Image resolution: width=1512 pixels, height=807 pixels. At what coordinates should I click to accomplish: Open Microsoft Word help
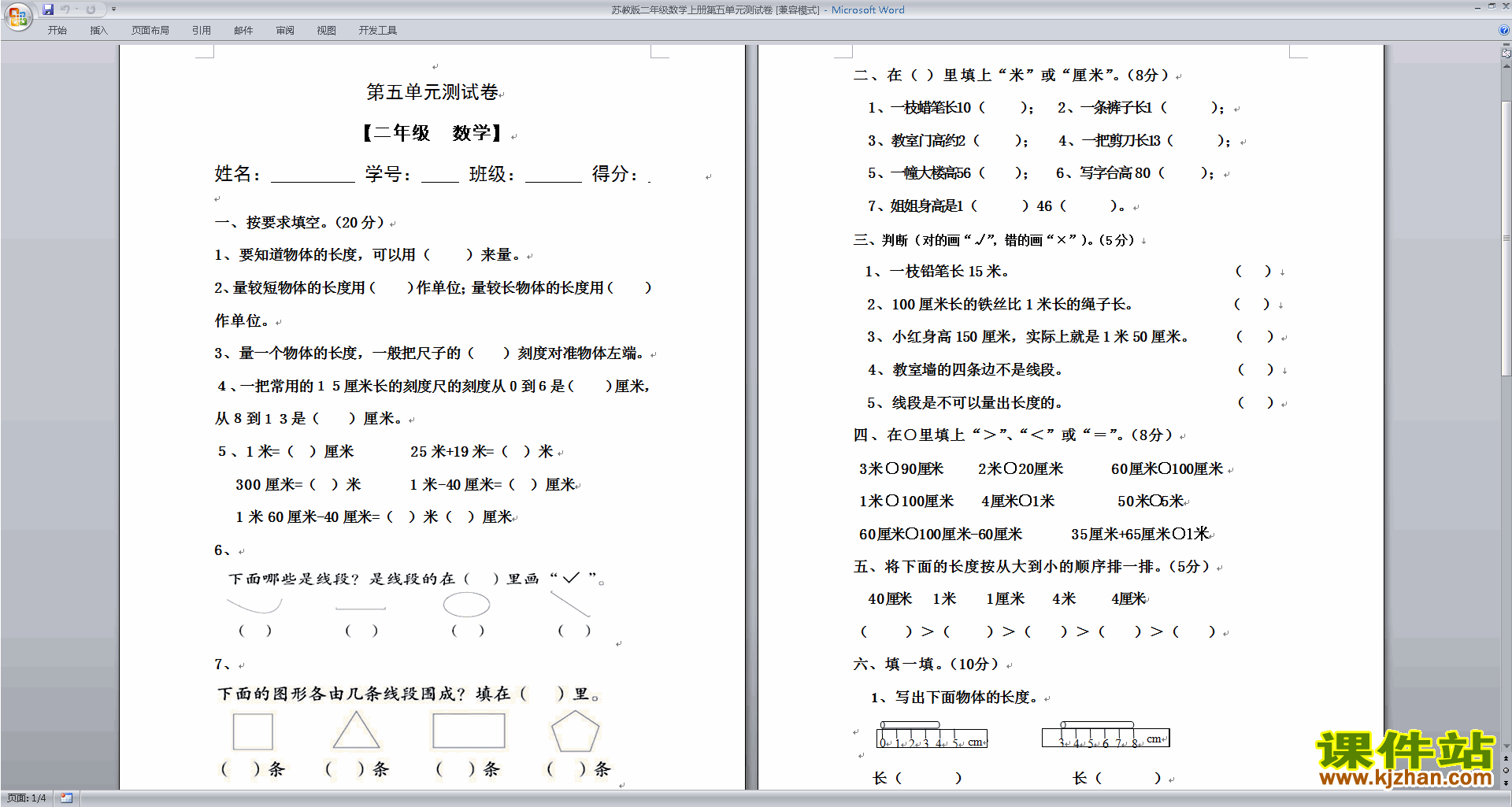click(1504, 30)
